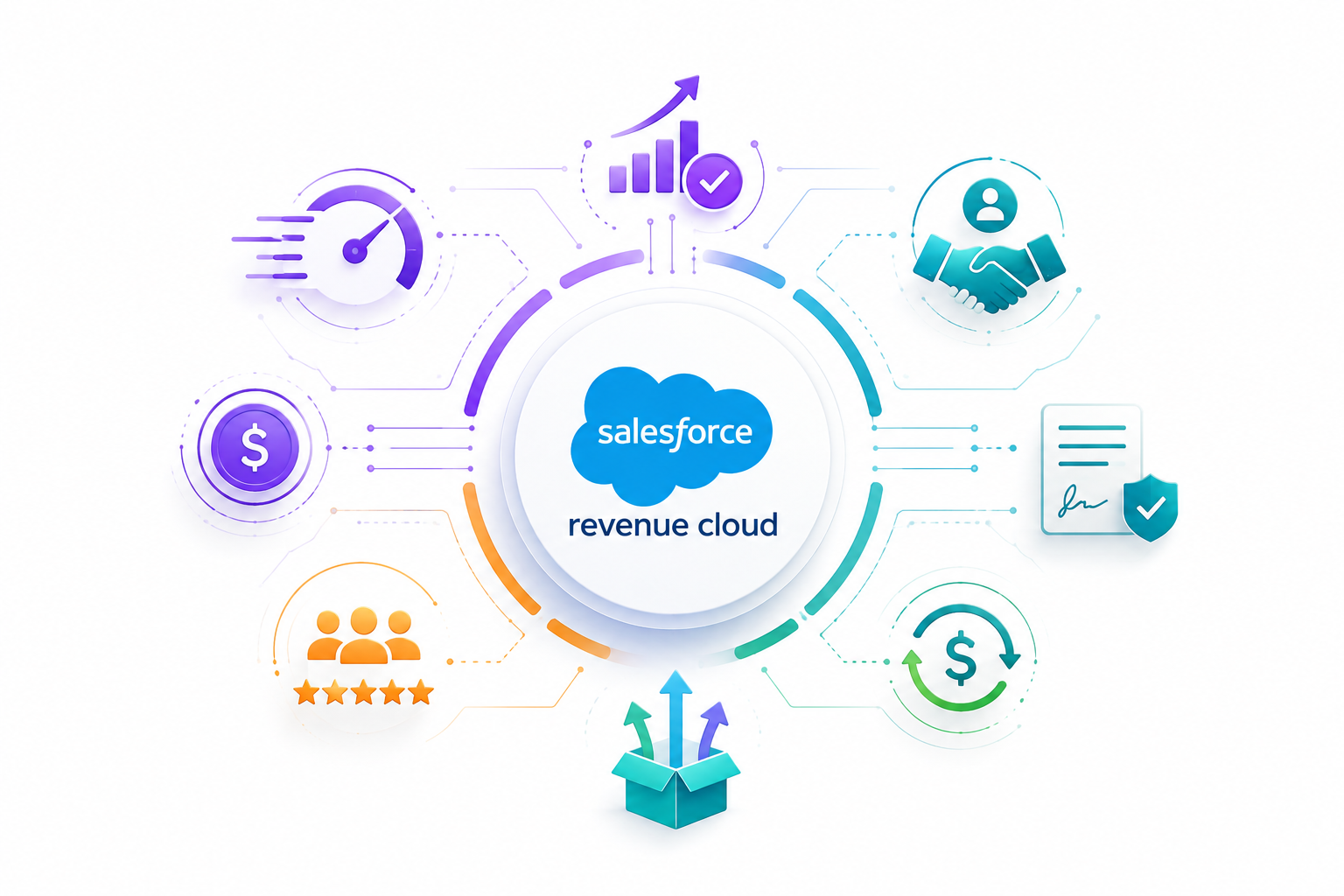
Task: Select the recurring dollar cycle icon
Action: (961, 657)
